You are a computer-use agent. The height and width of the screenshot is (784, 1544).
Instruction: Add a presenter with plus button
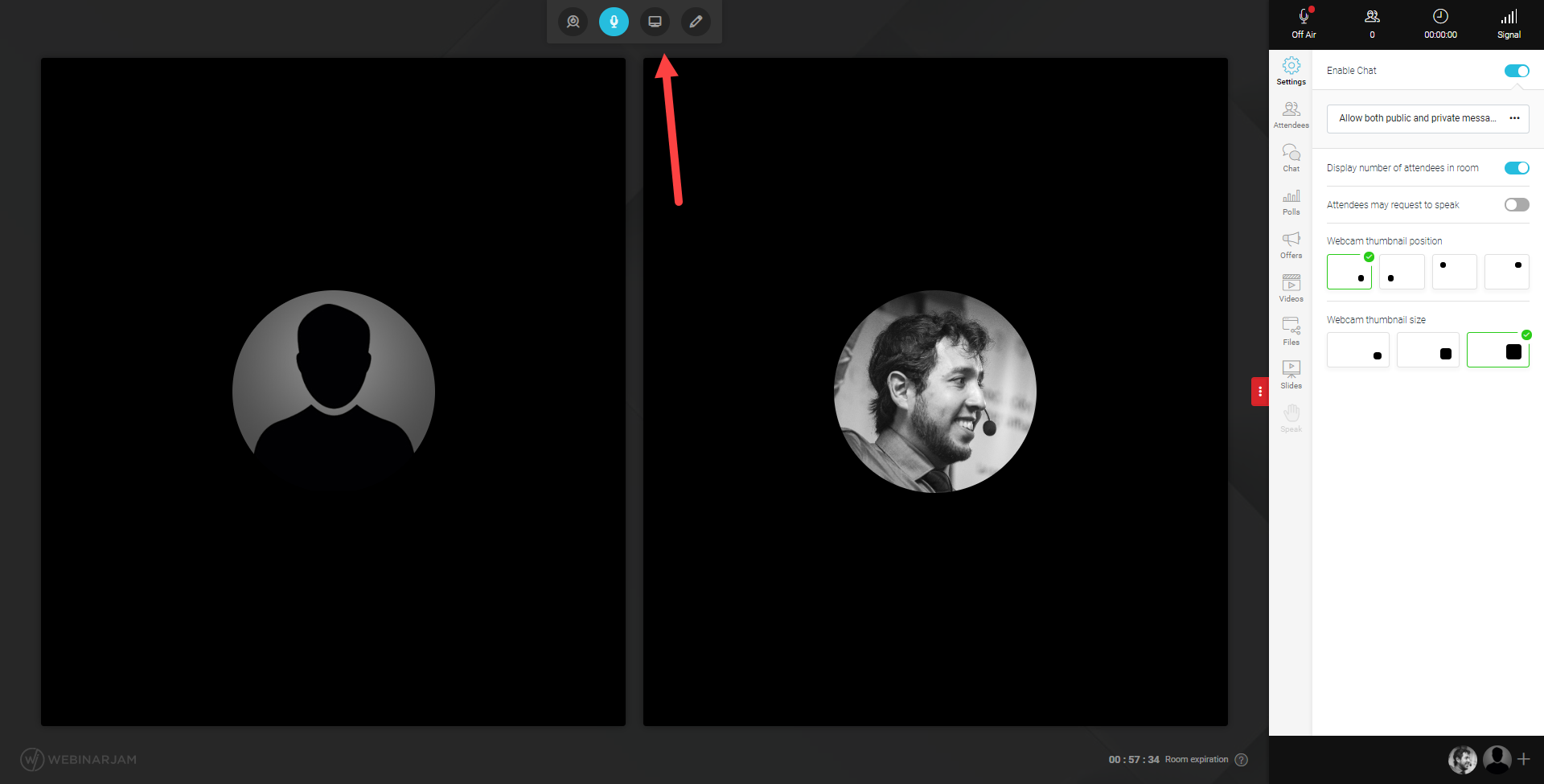[x=1523, y=759]
